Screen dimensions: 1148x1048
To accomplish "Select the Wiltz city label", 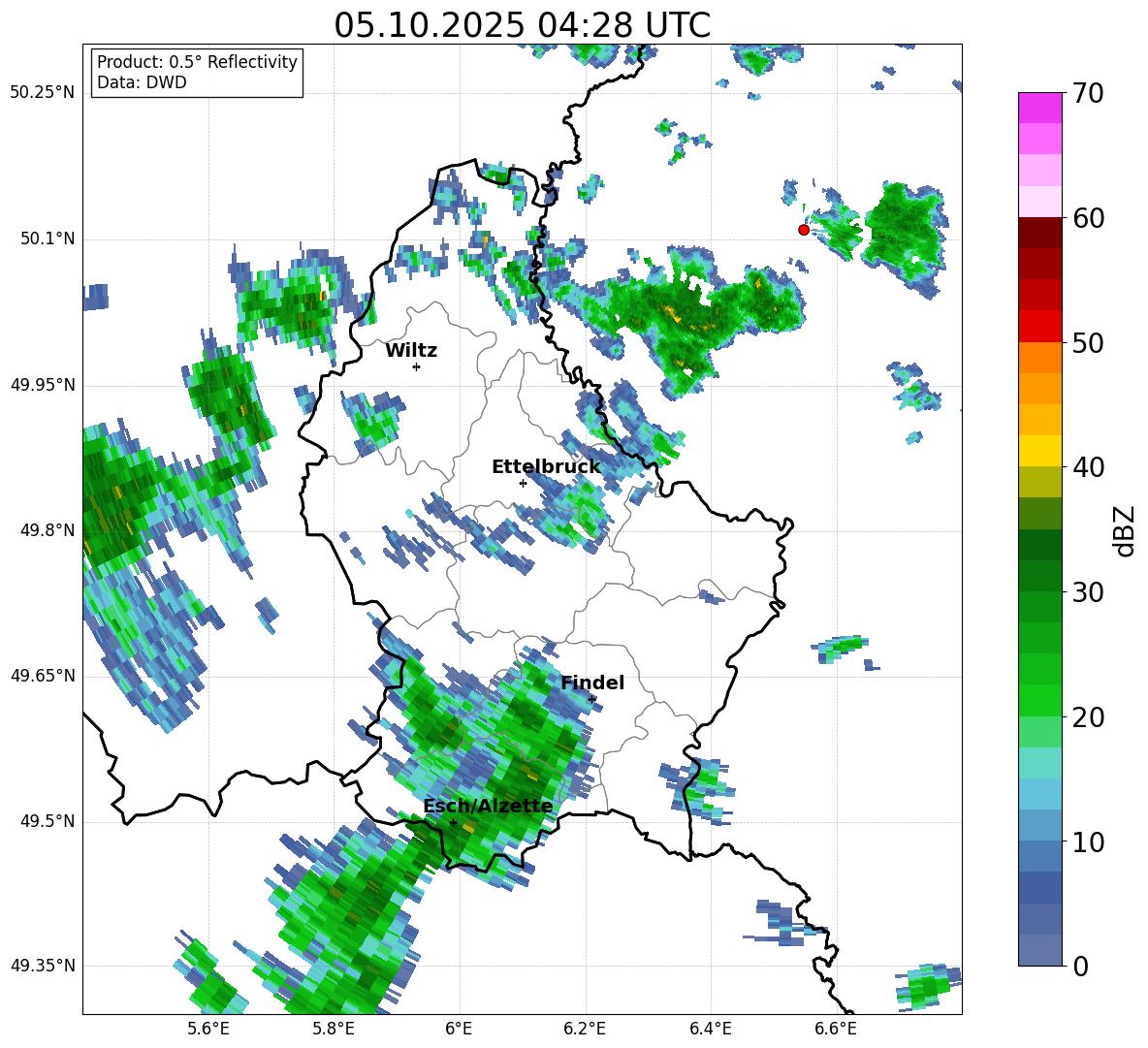I will [411, 351].
